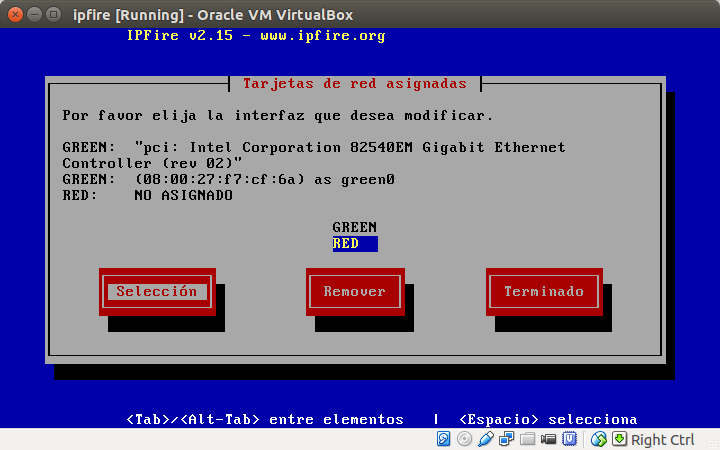Click the Espacio selecciona hint text
Image resolution: width=720 pixels, height=450 pixels.
pyautogui.click(x=548, y=419)
